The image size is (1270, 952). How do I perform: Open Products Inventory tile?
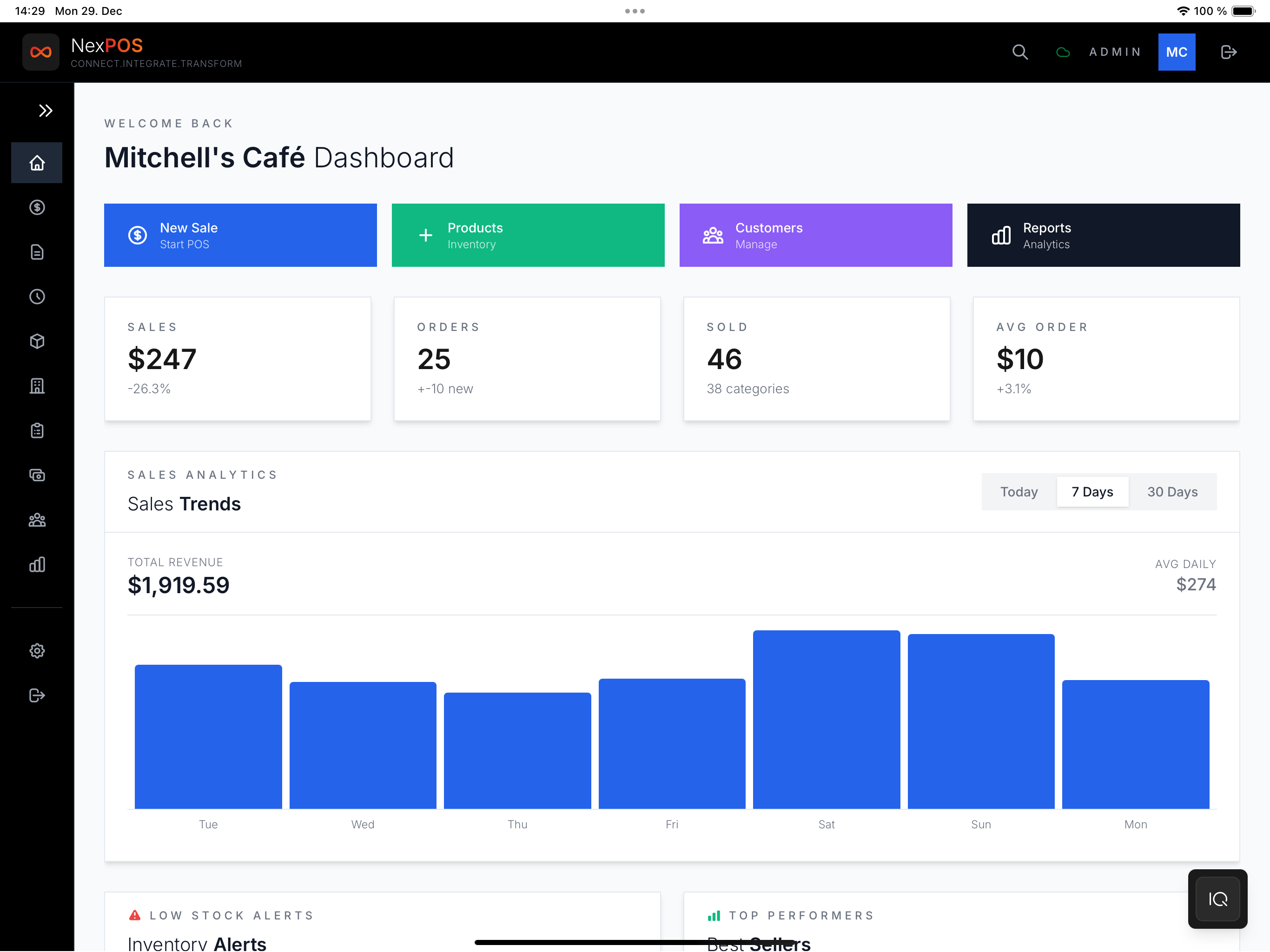(528, 235)
